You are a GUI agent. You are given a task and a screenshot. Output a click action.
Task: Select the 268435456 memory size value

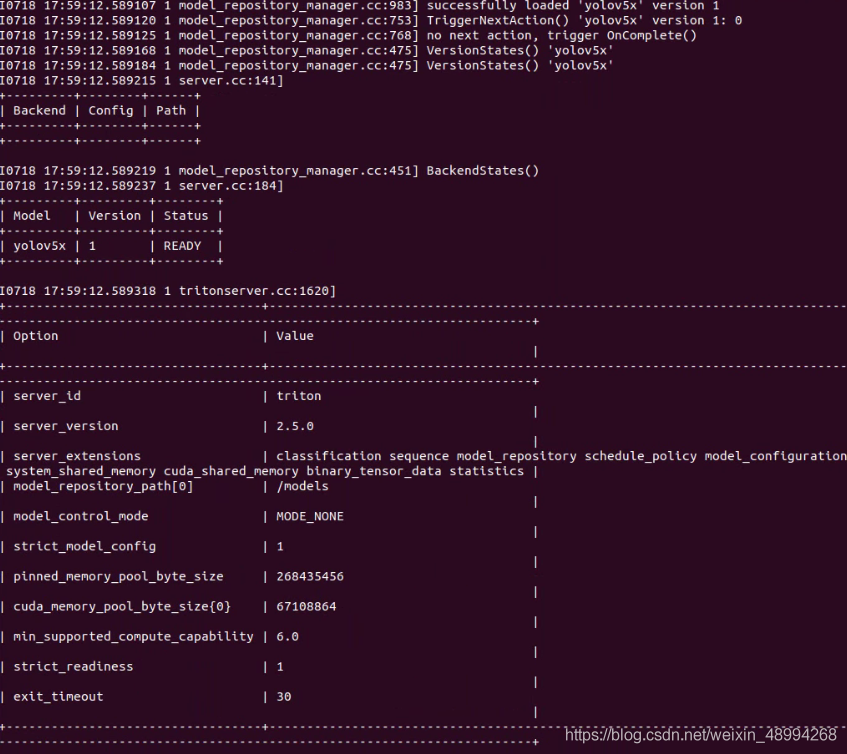(310, 576)
